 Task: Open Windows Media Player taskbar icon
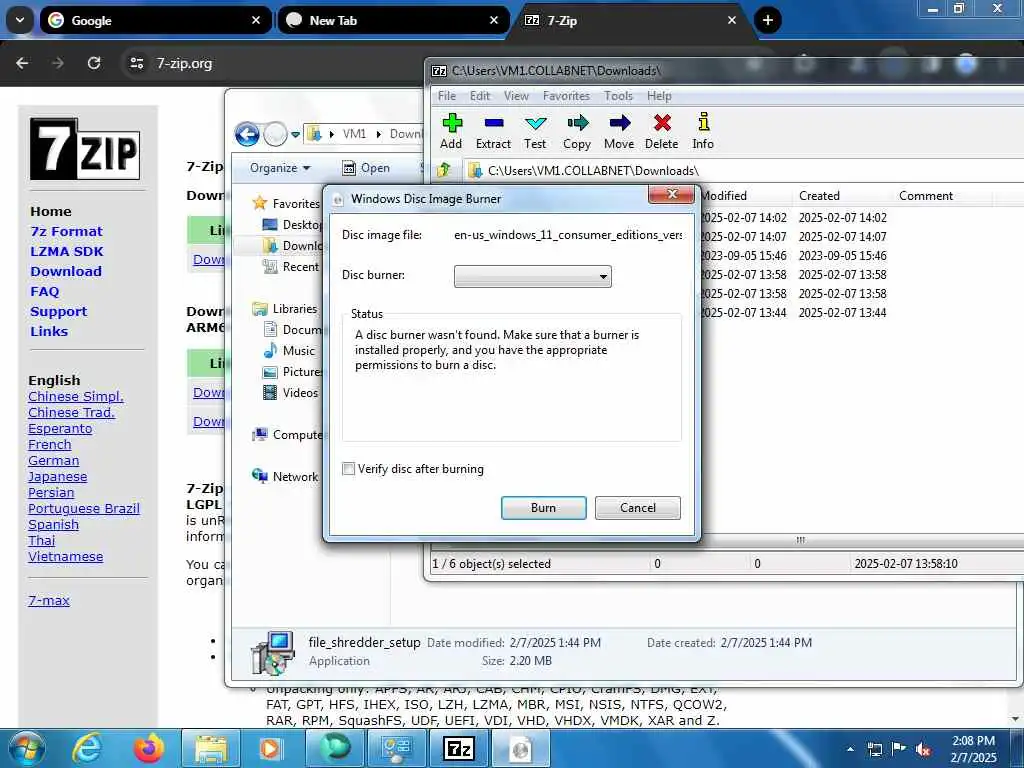tap(272, 748)
